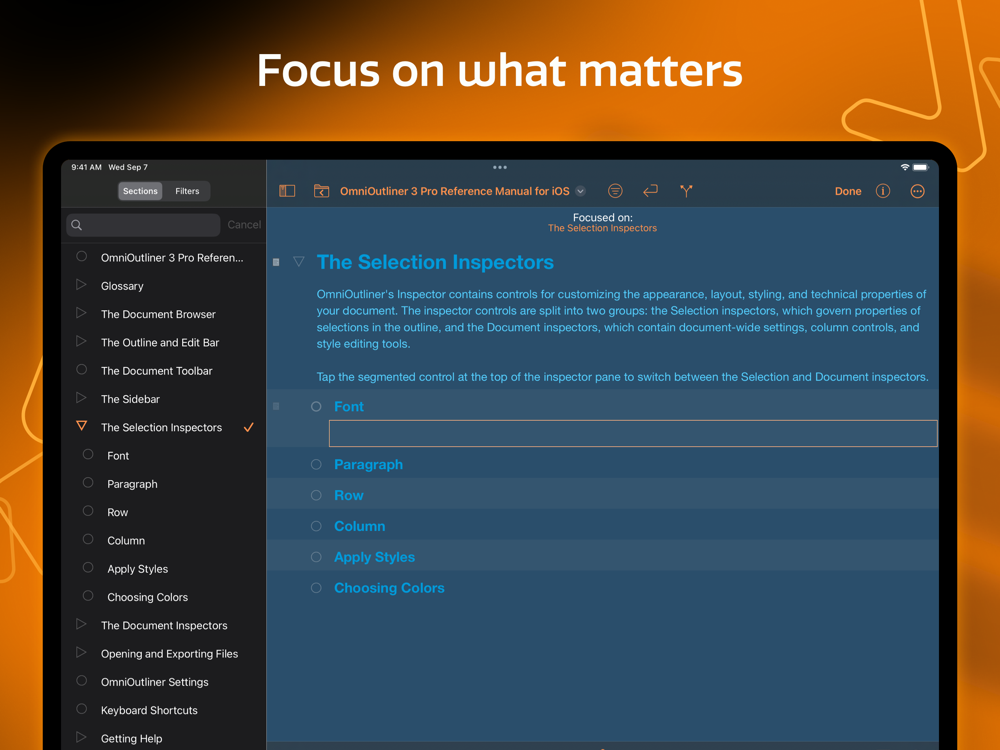Select Glossary in the sidebar list
This screenshot has height=750, width=1000.
point(122,286)
